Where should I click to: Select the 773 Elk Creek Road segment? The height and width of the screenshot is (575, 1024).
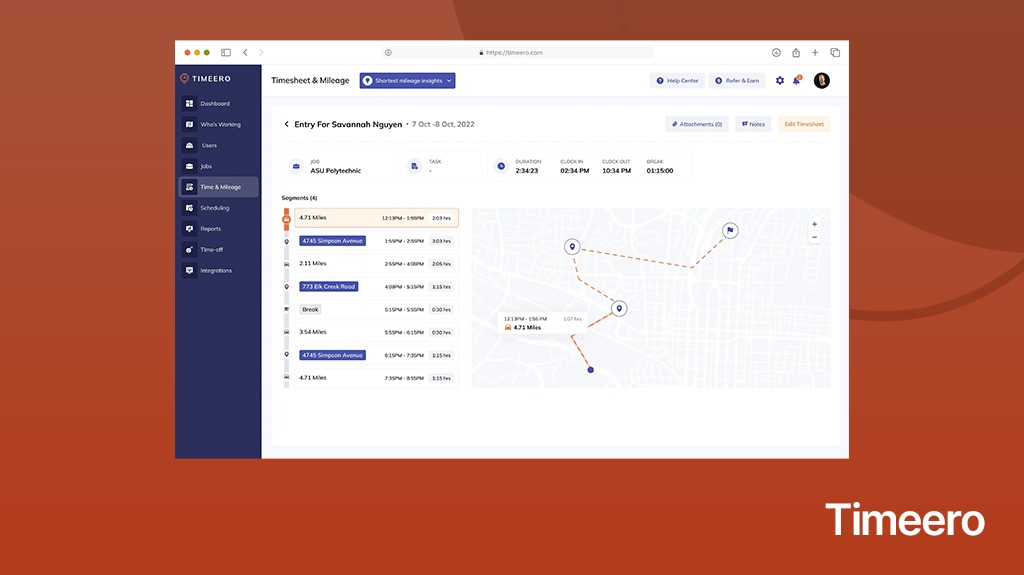[376, 287]
